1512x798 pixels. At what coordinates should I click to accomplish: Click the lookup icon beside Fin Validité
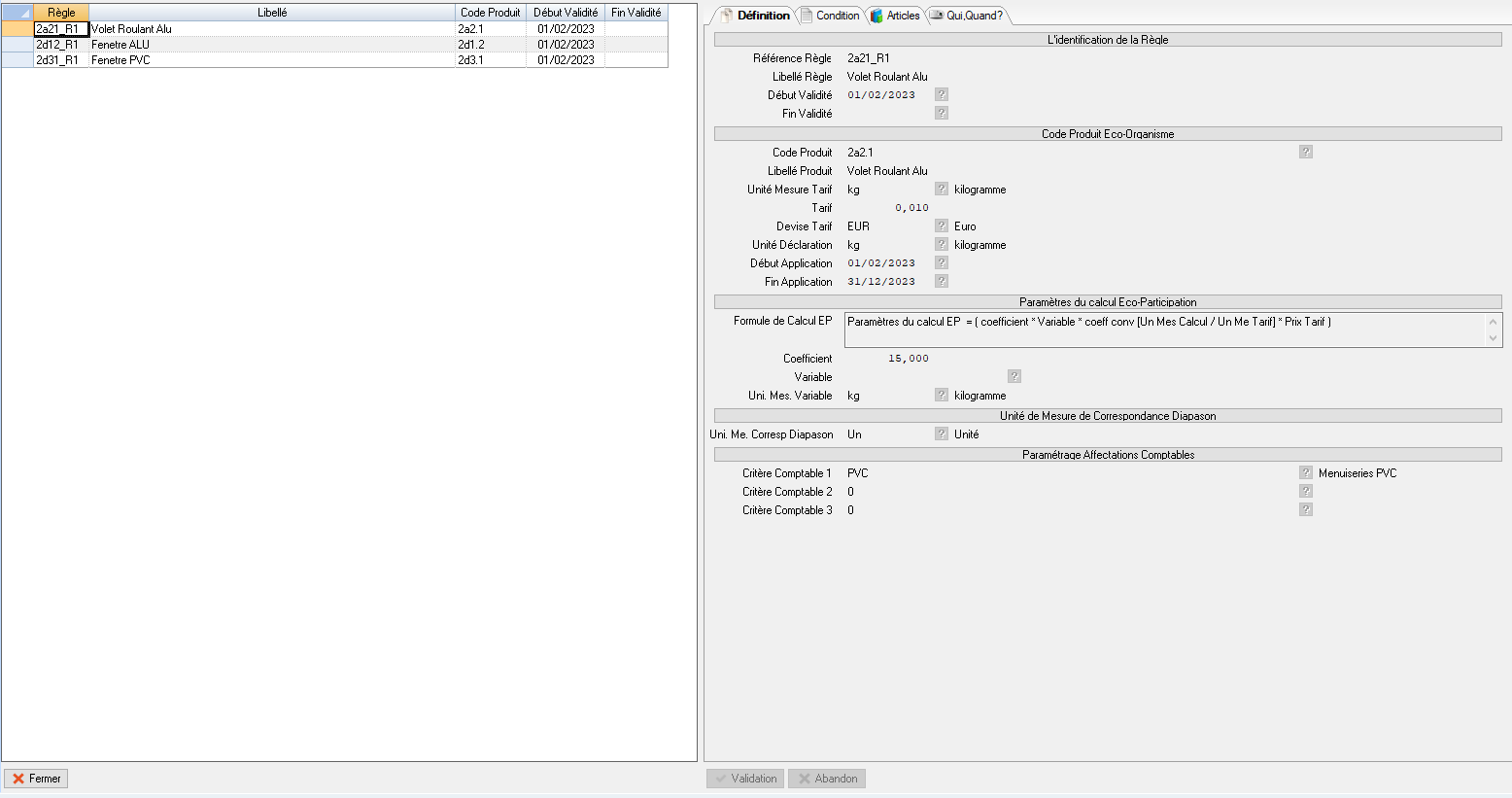tap(941, 113)
